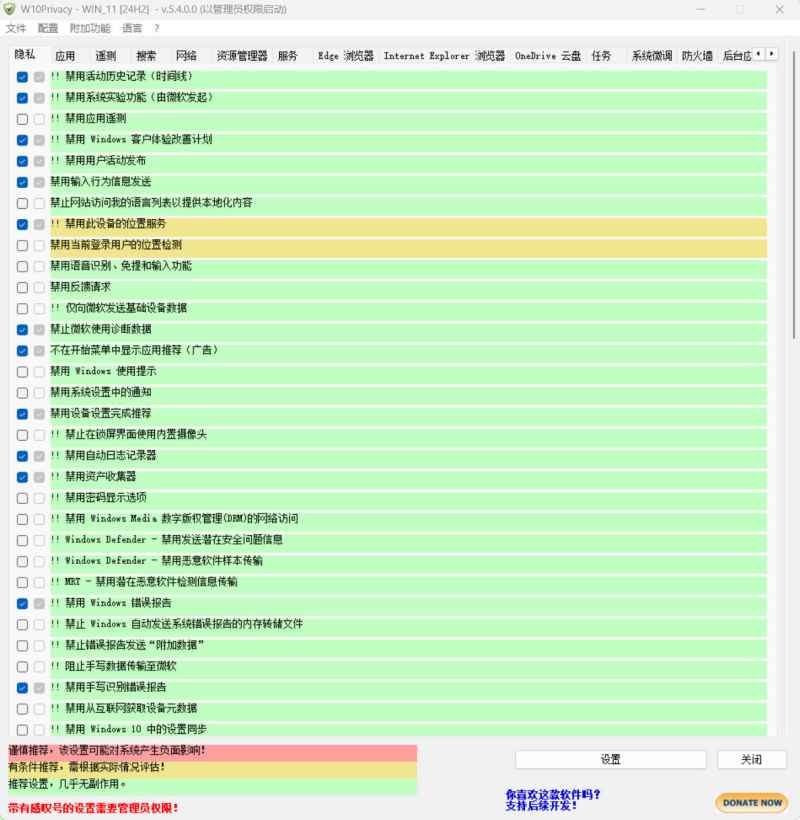Check MRT 禁用潜在恶意软件检测信息传输 checkbox

pyautogui.click(x=22, y=583)
